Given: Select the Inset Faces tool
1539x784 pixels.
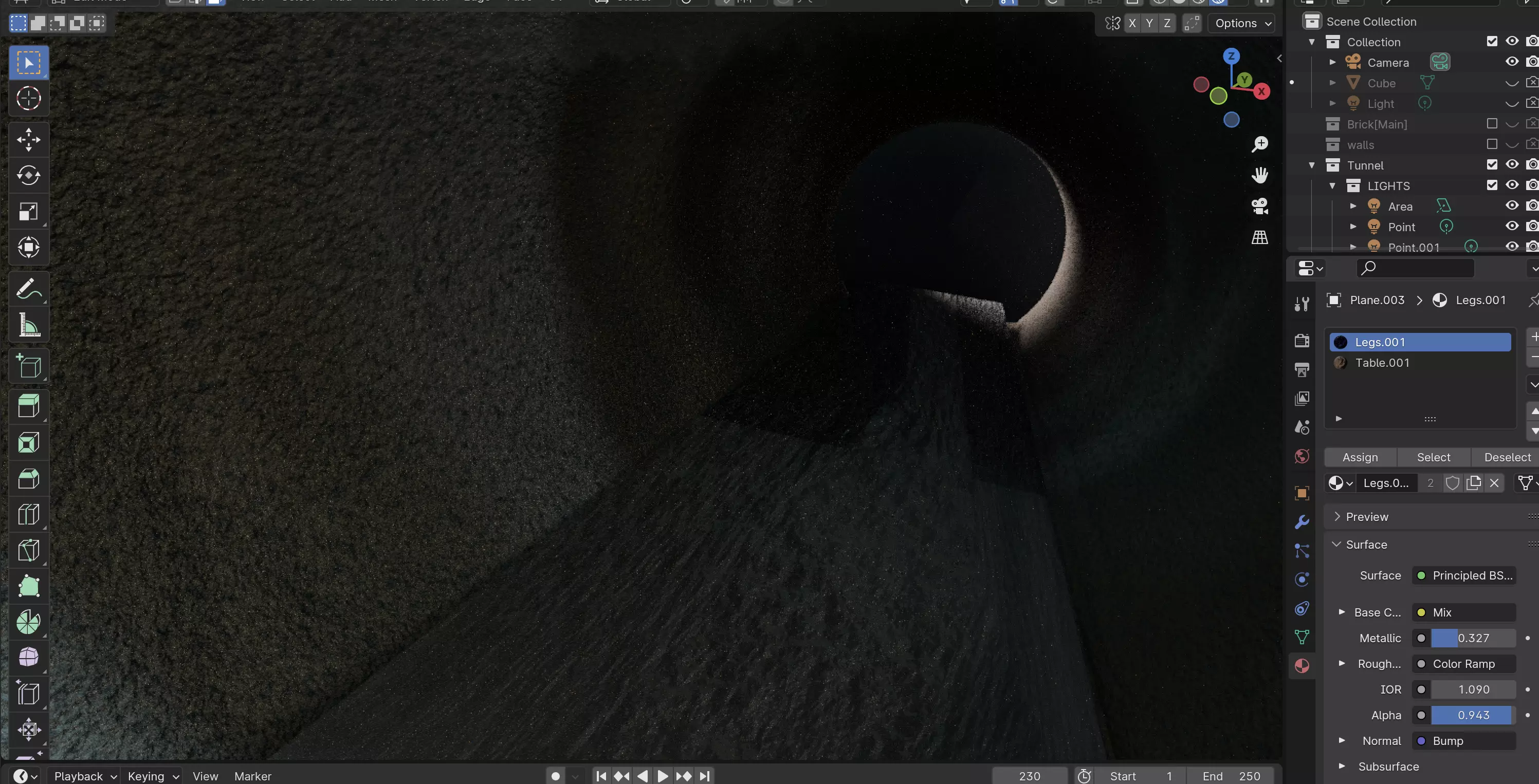Looking at the screenshot, I should (29, 442).
